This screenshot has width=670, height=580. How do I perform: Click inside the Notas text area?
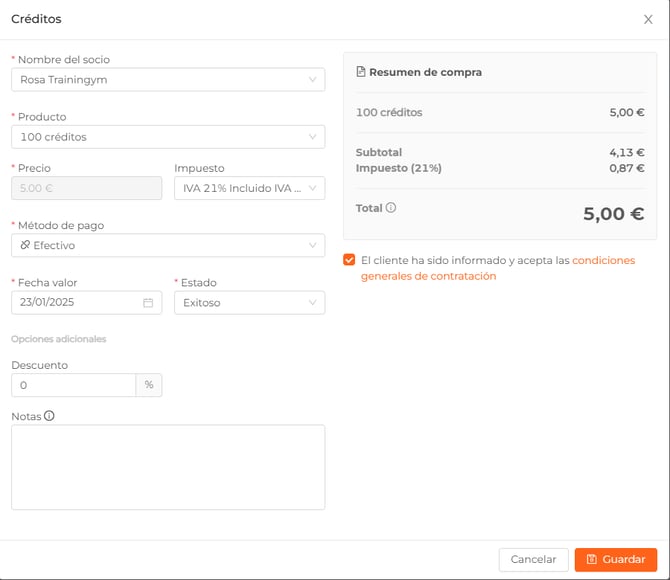[x=167, y=467]
